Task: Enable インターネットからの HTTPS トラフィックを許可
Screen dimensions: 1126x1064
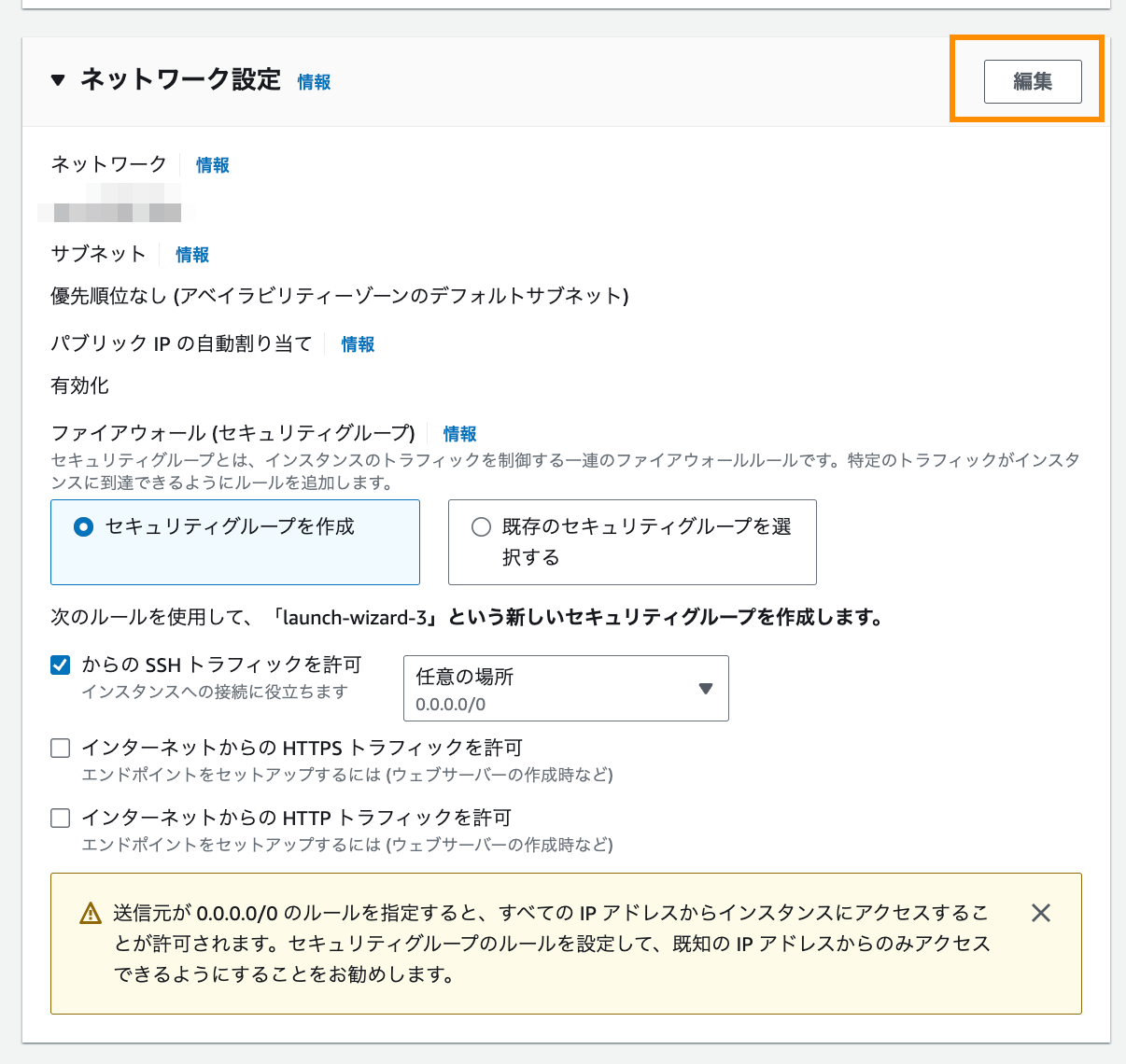Action: pyautogui.click(x=60, y=748)
